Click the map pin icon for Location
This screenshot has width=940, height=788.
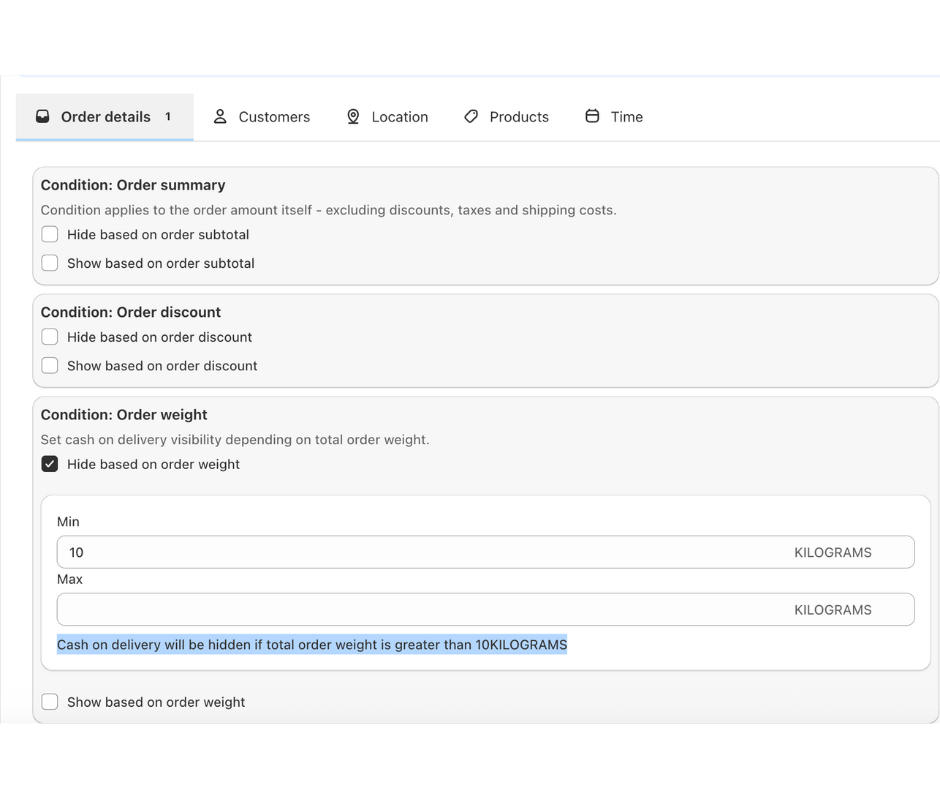[x=353, y=117]
